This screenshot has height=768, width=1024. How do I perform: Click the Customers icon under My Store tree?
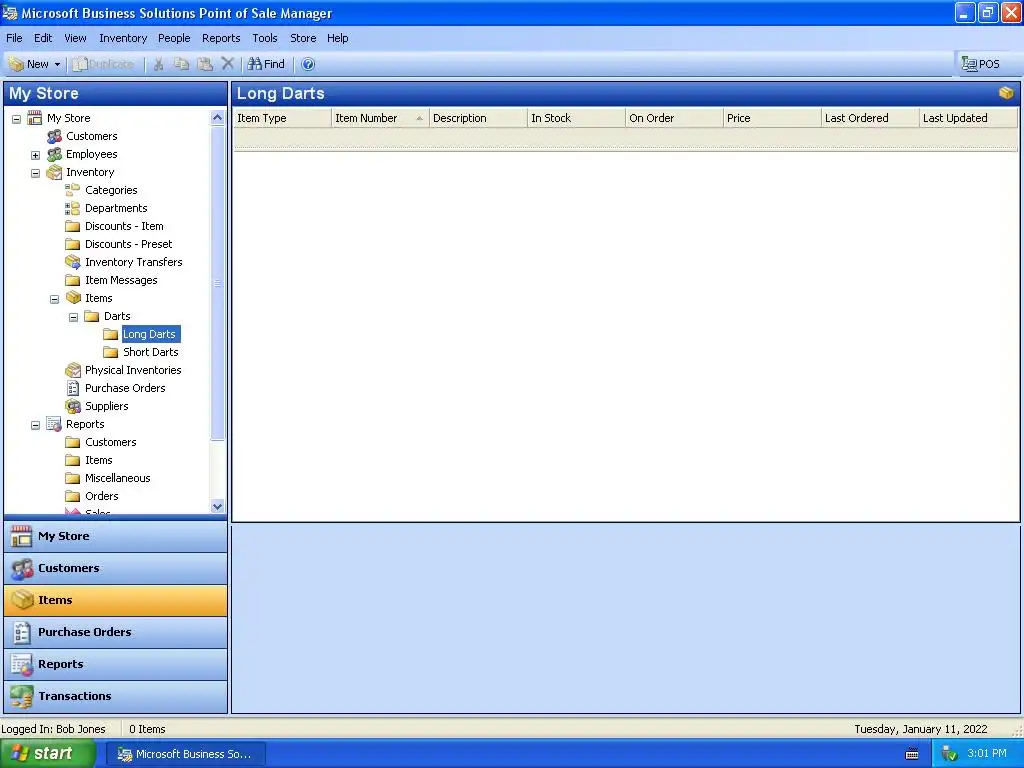click(54, 136)
